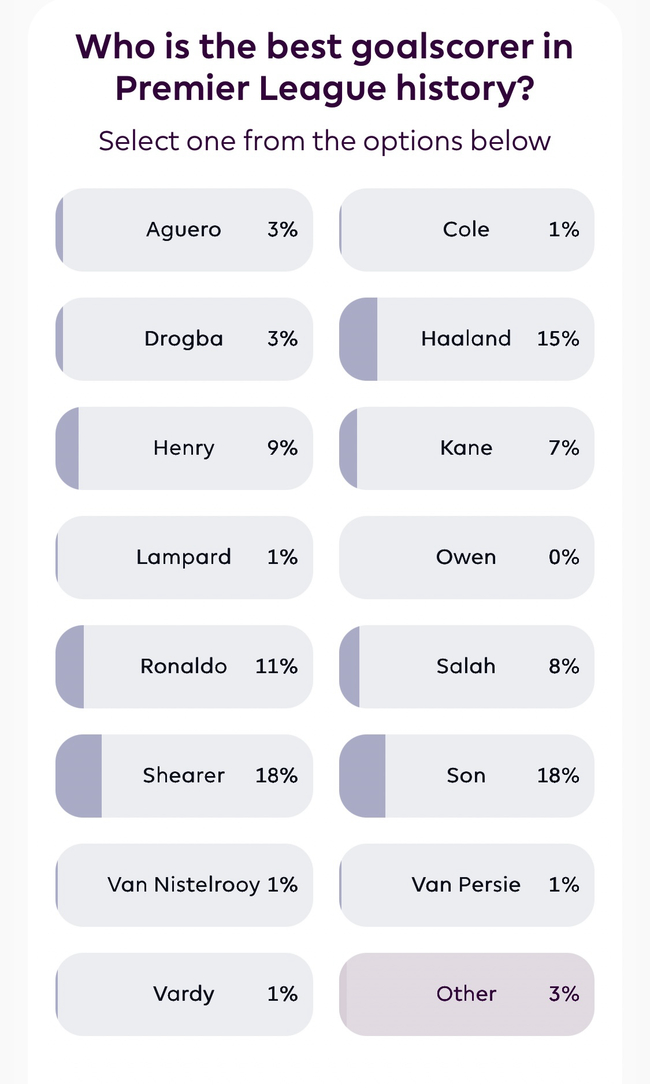Choose the highlighted Other option
The width and height of the screenshot is (650, 1084).
coord(467,994)
